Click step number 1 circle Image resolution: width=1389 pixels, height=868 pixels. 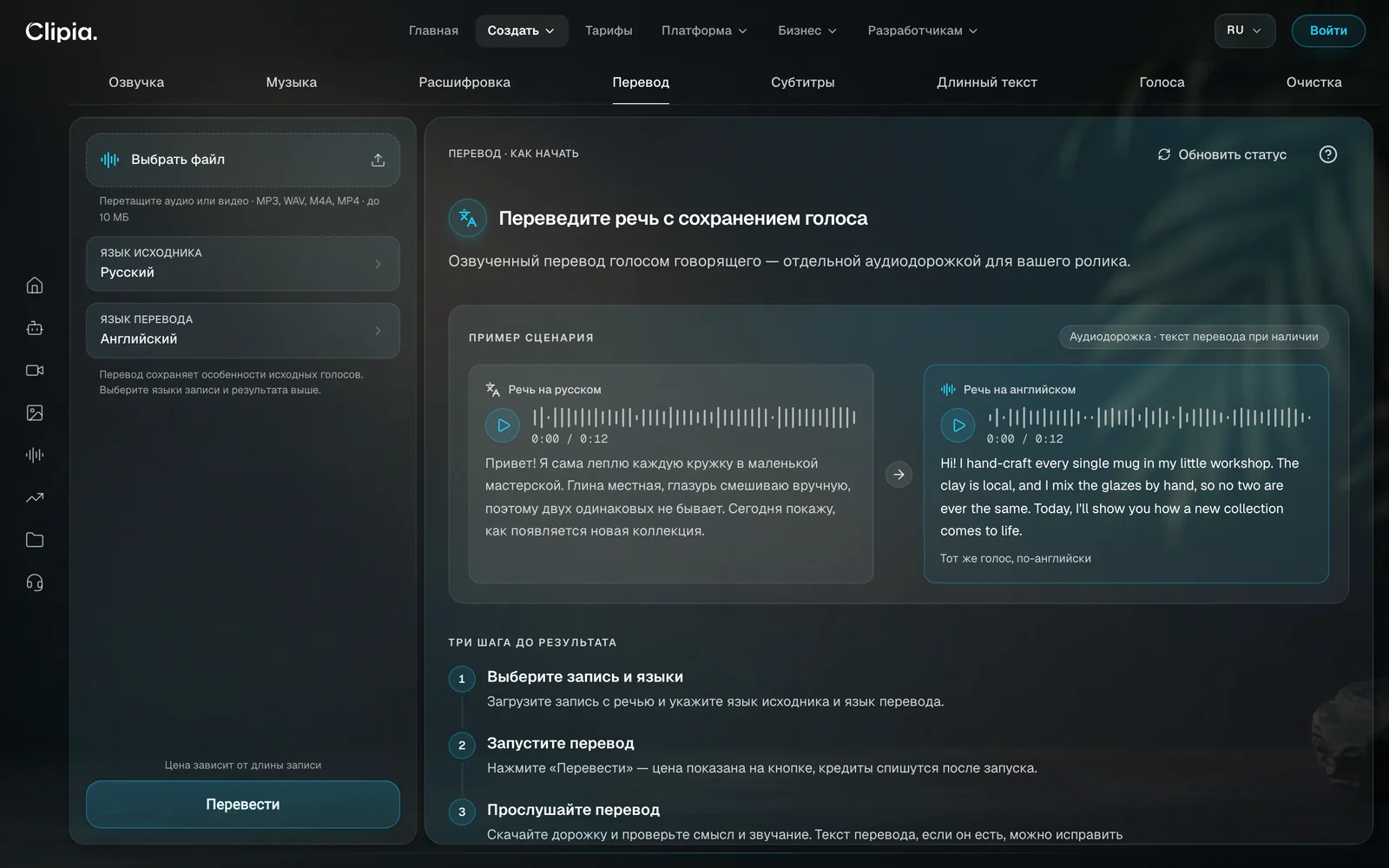click(462, 679)
